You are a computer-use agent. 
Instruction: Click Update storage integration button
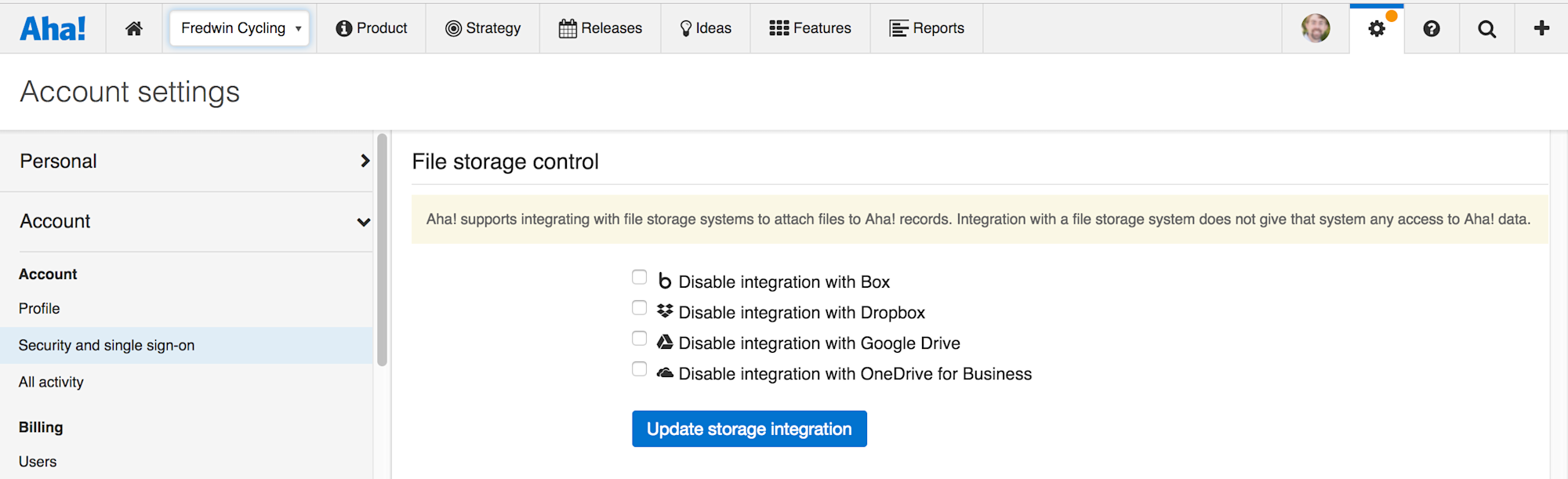click(x=749, y=429)
